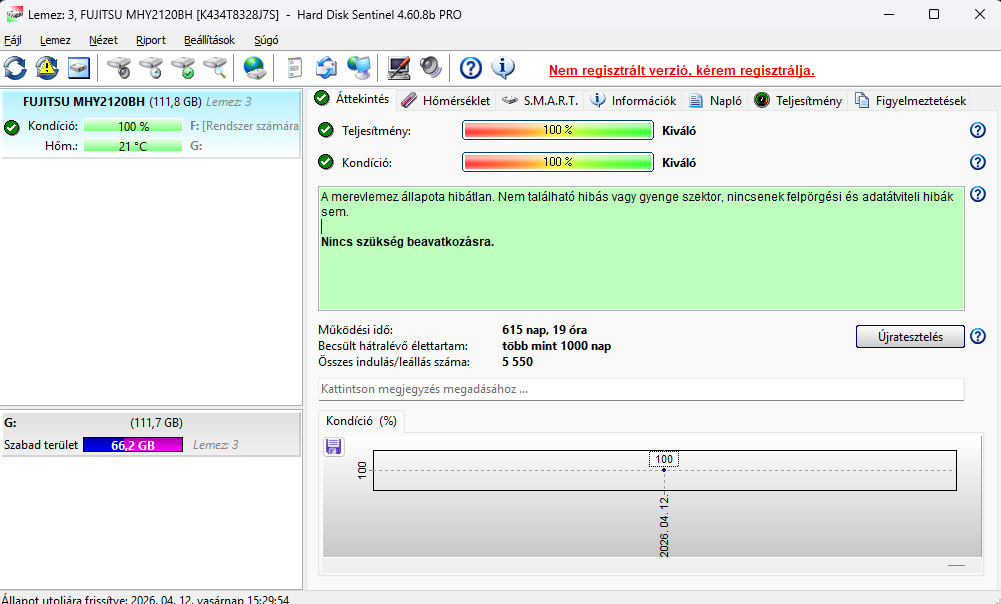Click the disk with magnifying glass icon

click(x=215, y=68)
